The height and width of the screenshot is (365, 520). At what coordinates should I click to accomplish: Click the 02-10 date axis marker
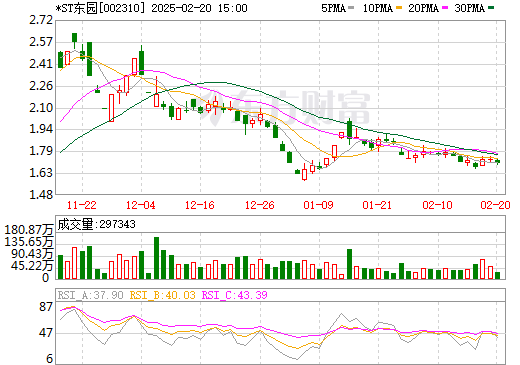point(438,205)
